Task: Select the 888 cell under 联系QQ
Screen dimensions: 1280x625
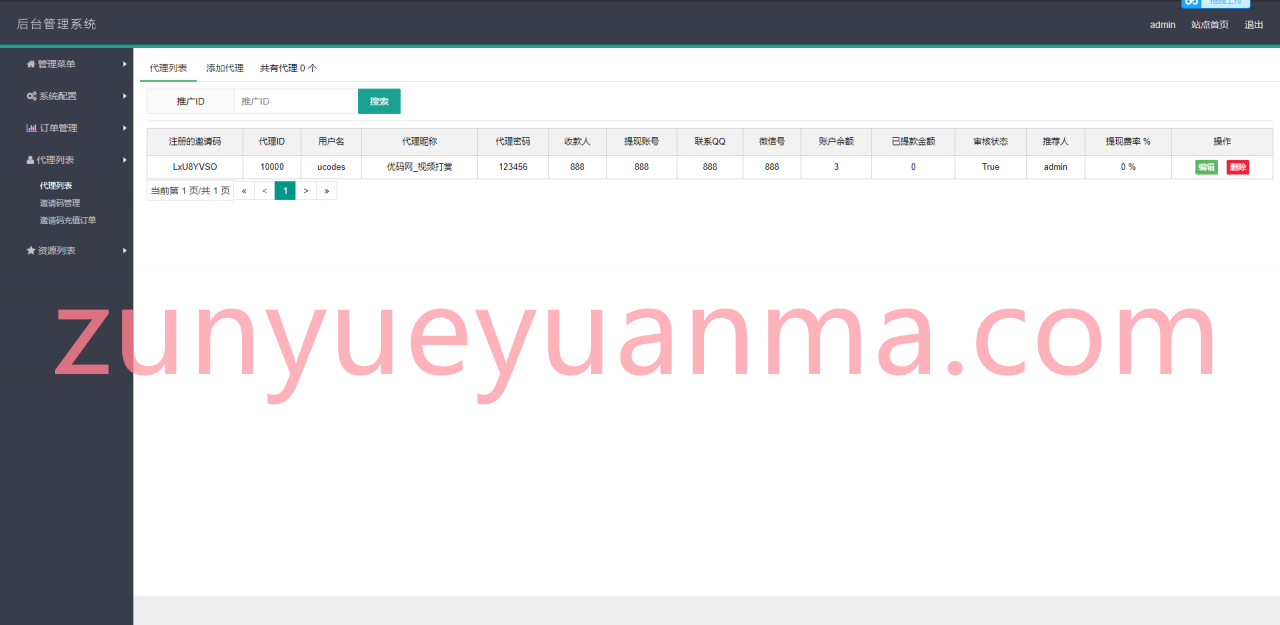Action: click(x=710, y=167)
